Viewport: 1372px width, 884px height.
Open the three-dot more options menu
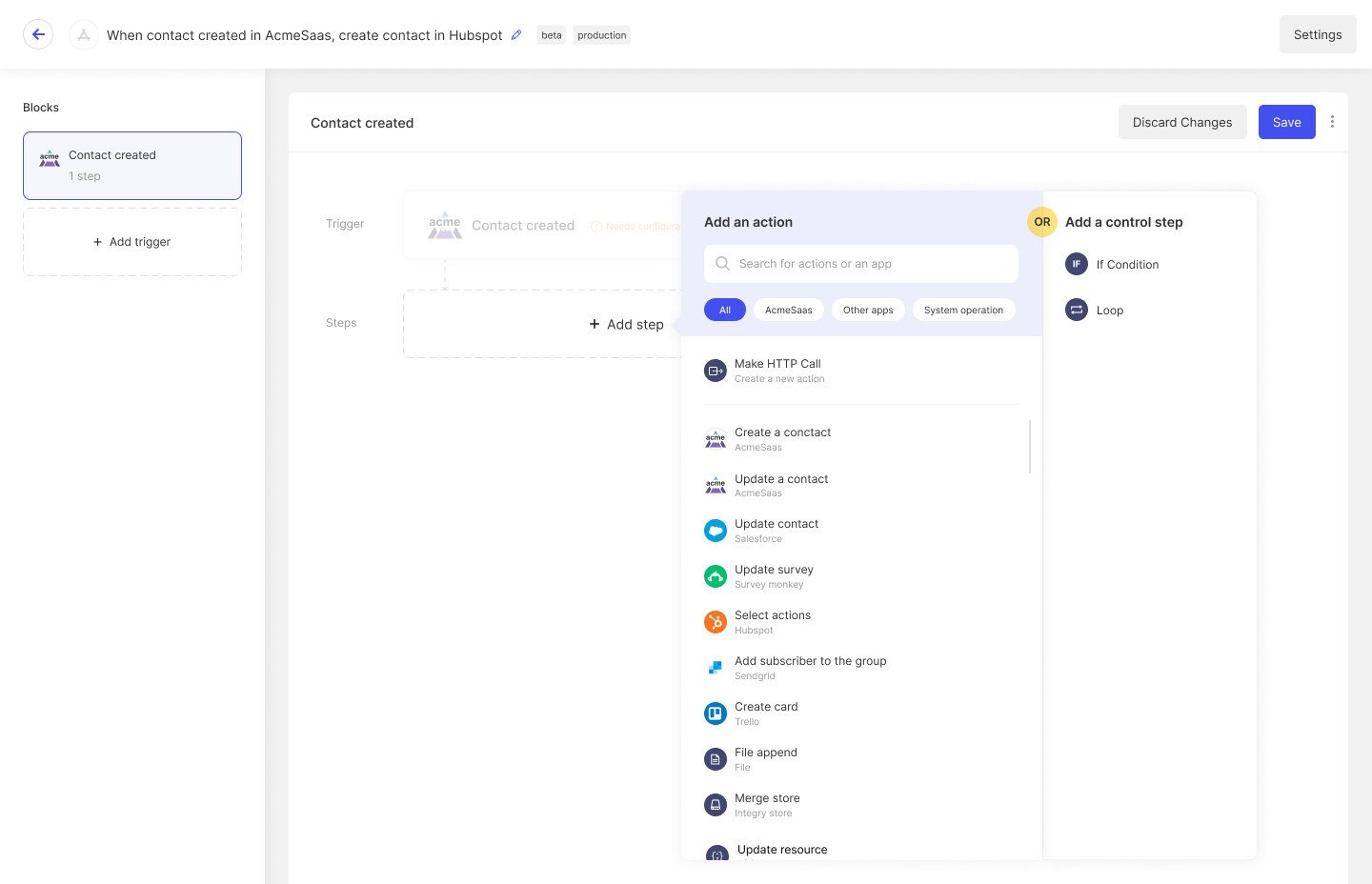click(x=1332, y=122)
